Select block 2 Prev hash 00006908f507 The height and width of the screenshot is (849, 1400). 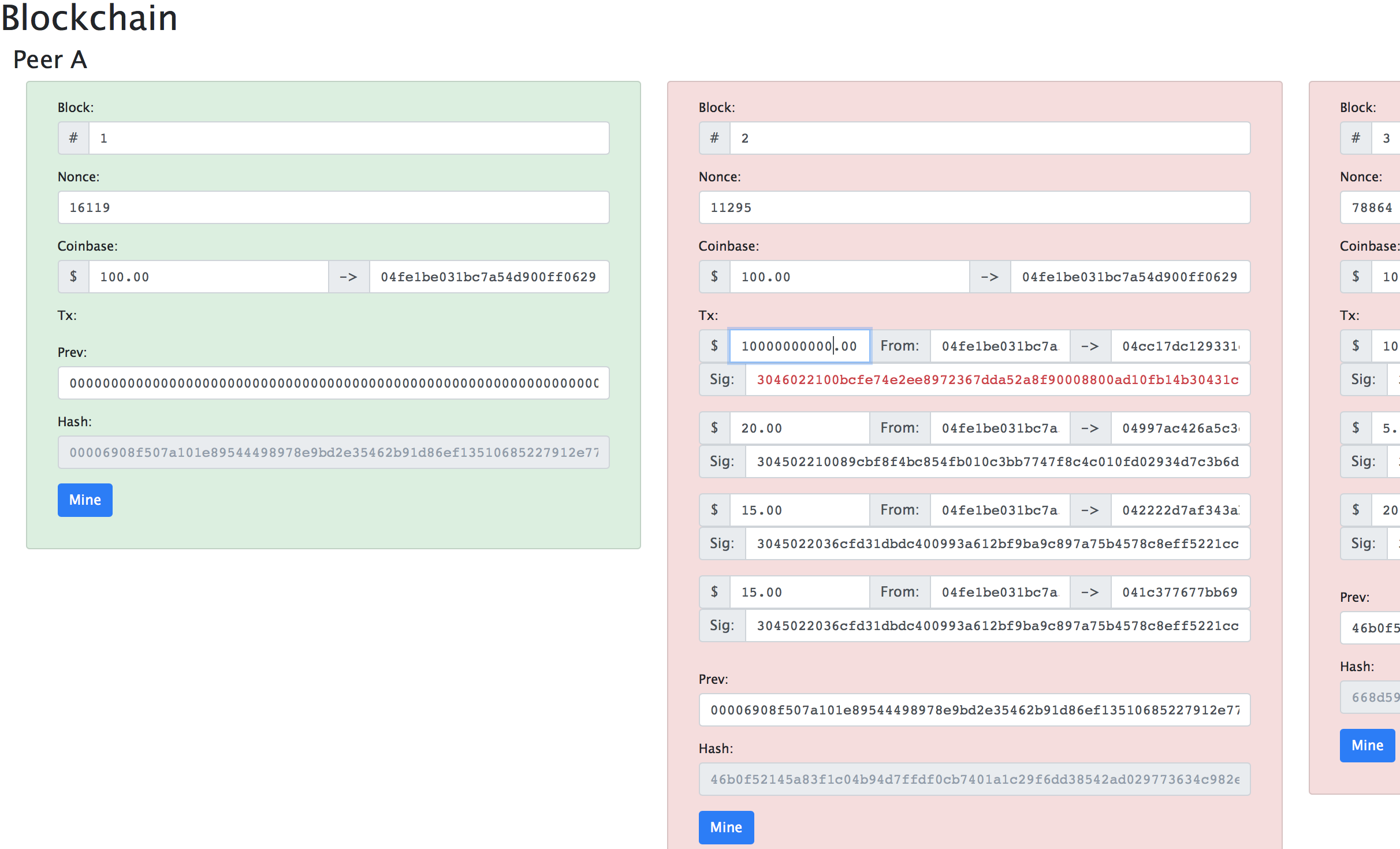[974, 710]
